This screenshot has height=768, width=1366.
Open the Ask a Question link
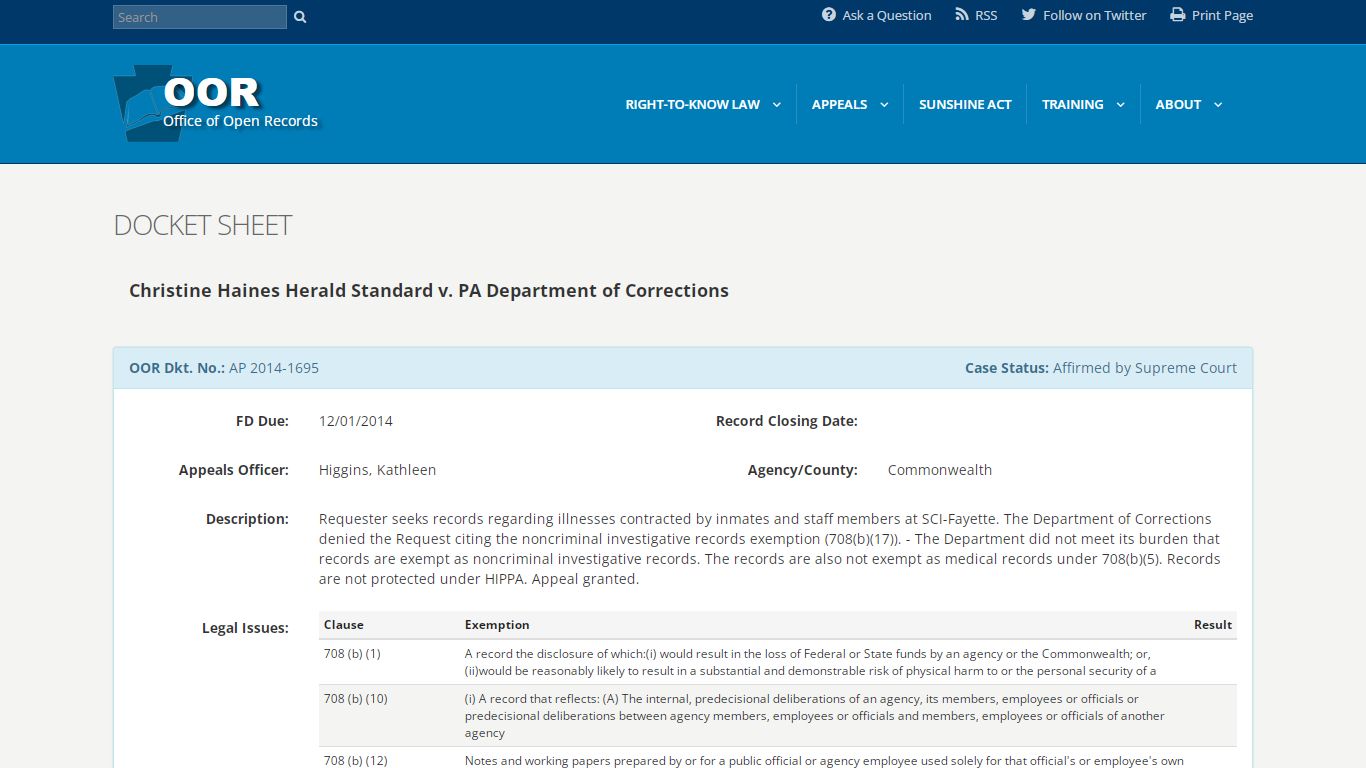(x=877, y=15)
